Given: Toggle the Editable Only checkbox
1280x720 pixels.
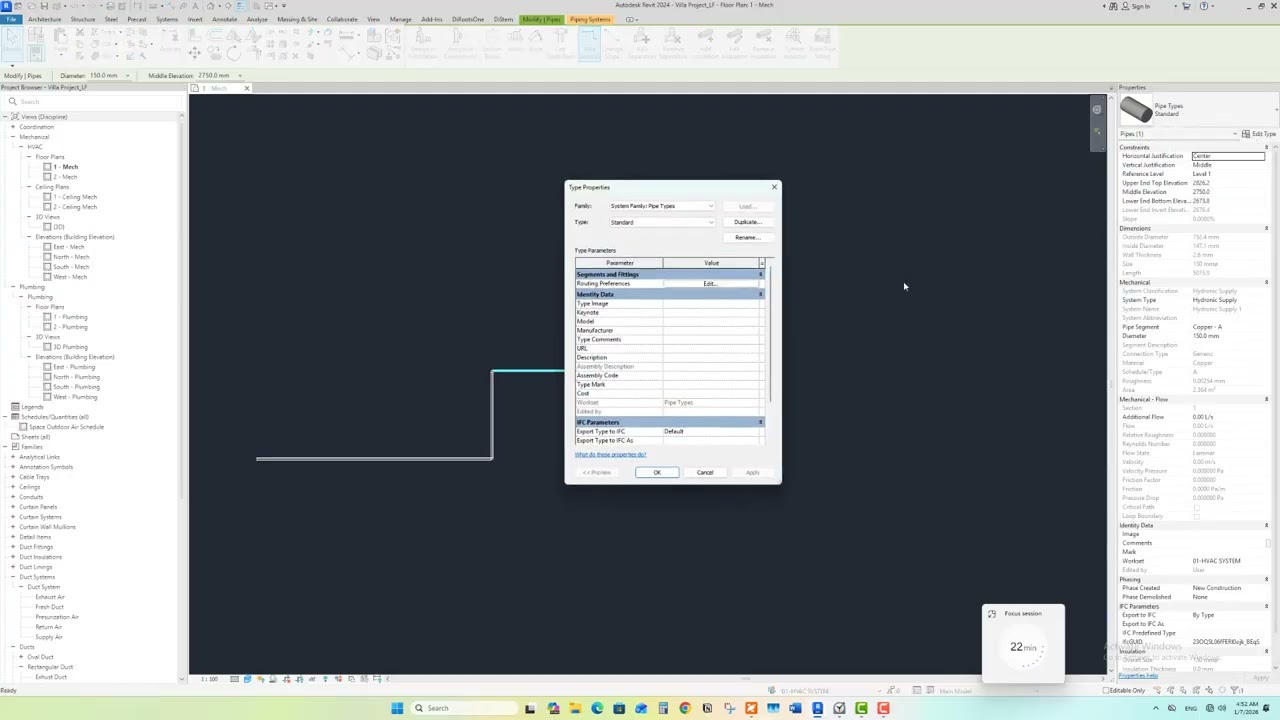Looking at the screenshot, I should coord(1107,690).
